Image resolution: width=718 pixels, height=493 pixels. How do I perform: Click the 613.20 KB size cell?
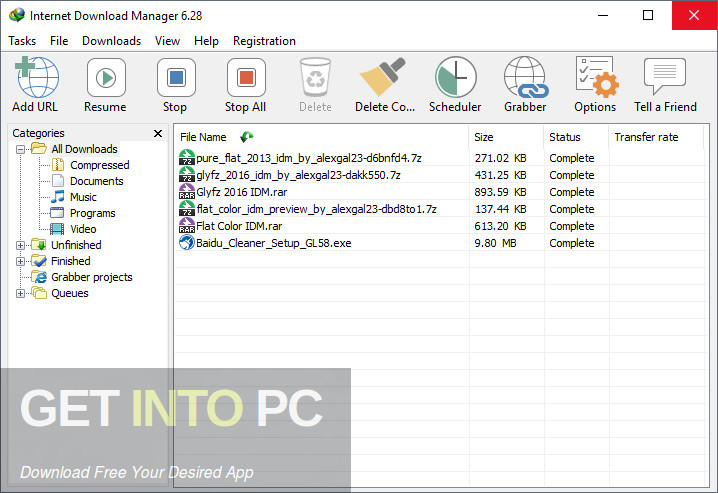[500, 226]
